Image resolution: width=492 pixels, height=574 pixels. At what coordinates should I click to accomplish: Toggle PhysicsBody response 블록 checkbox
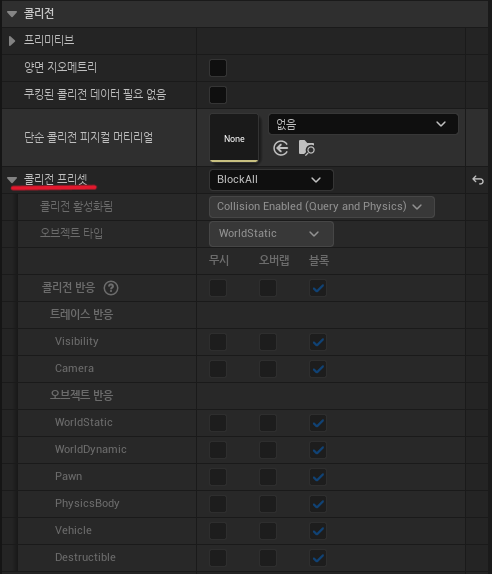click(x=318, y=504)
